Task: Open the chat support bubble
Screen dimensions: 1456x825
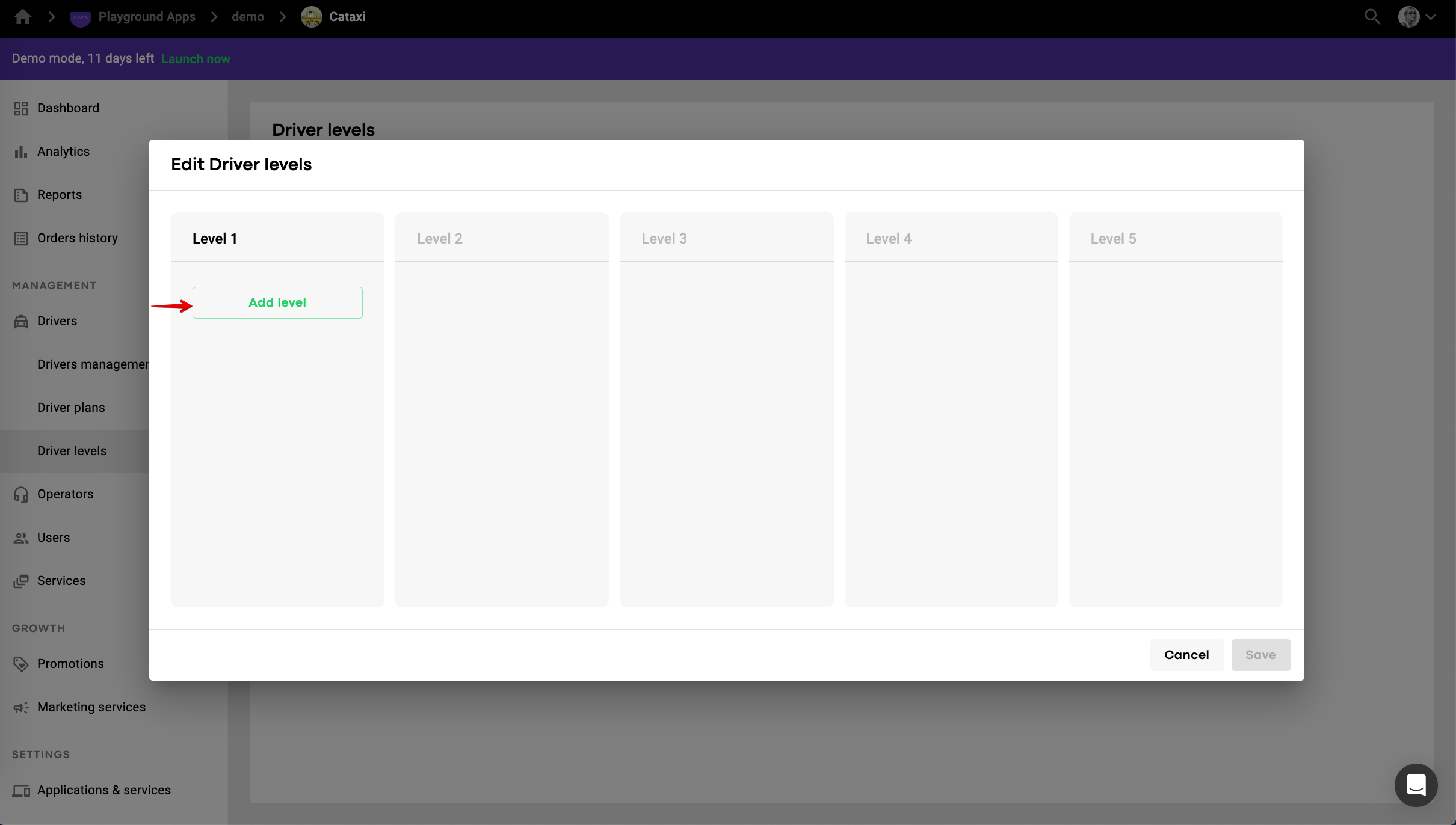Action: click(x=1416, y=785)
